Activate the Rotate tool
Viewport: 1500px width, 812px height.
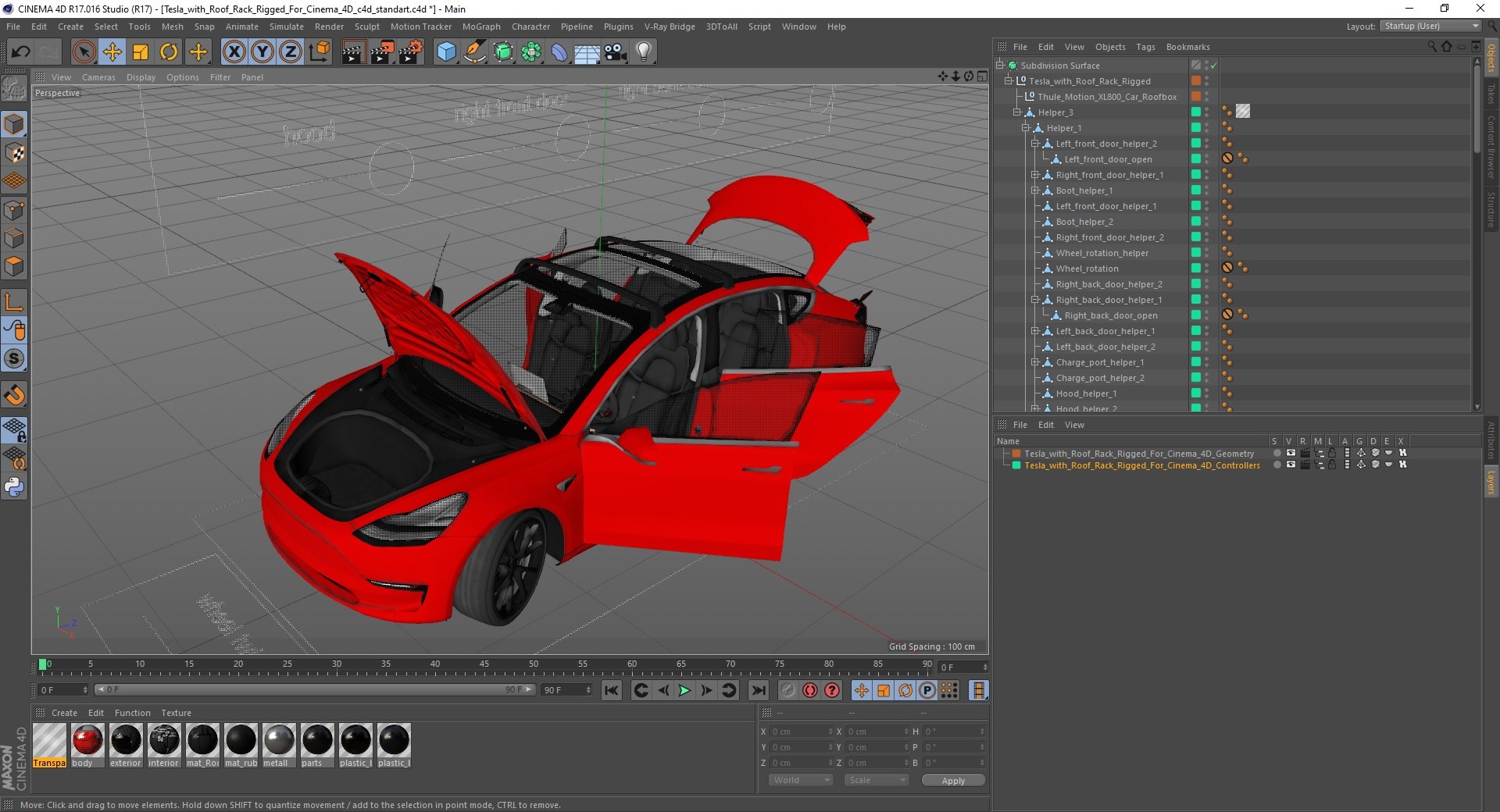[x=169, y=52]
